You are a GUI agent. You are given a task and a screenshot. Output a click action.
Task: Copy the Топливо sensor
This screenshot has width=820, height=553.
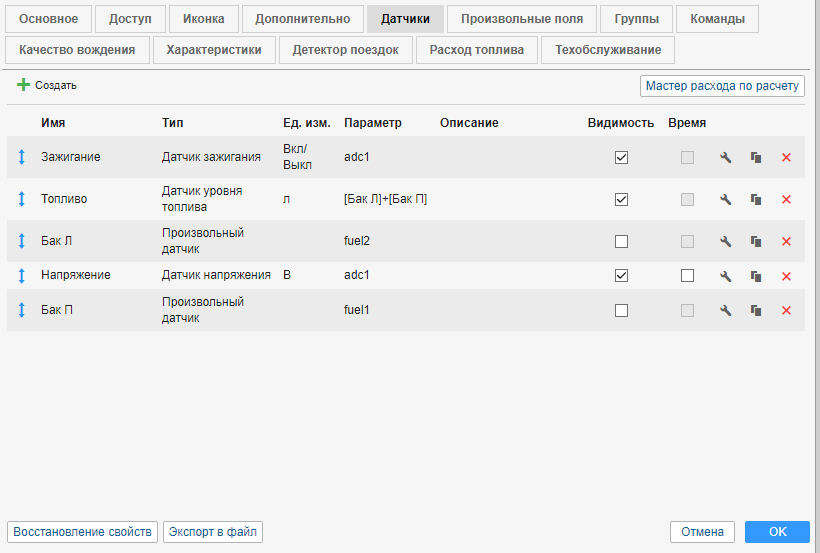point(756,200)
